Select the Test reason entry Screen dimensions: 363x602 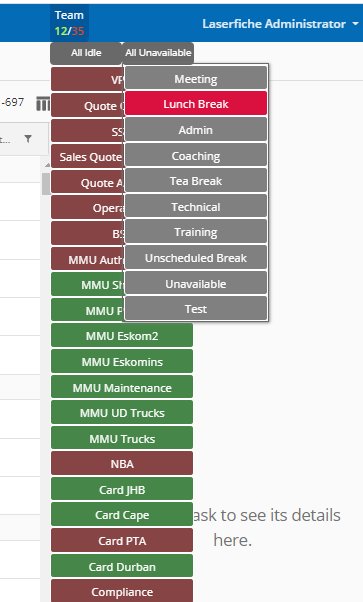click(x=196, y=309)
